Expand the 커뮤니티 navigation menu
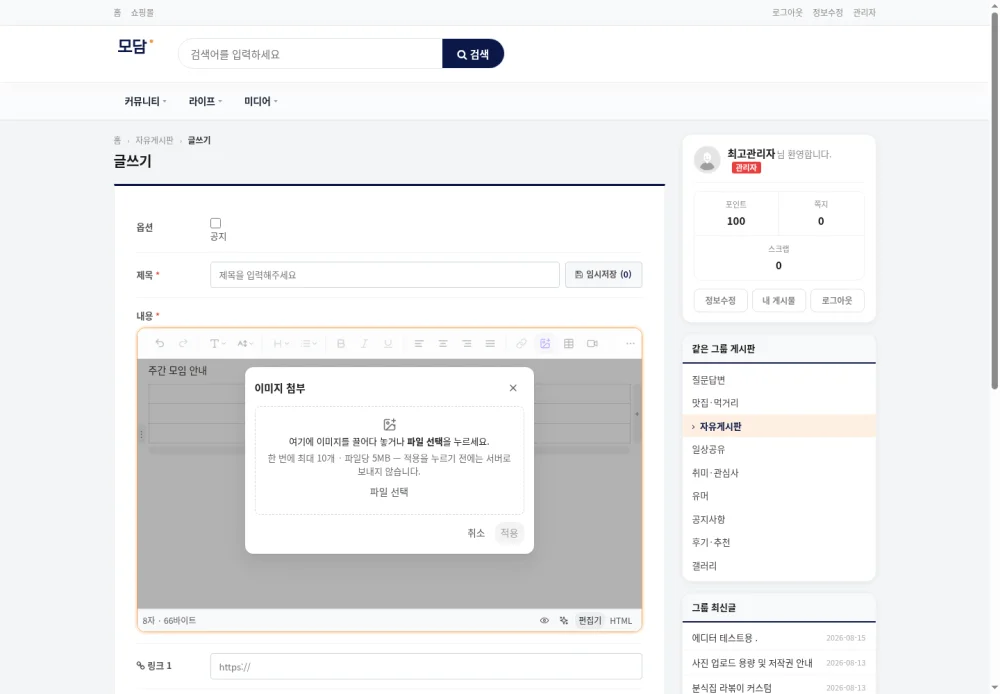Screen dimensions: 1000x694 pyautogui.click(x=145, y=101)
